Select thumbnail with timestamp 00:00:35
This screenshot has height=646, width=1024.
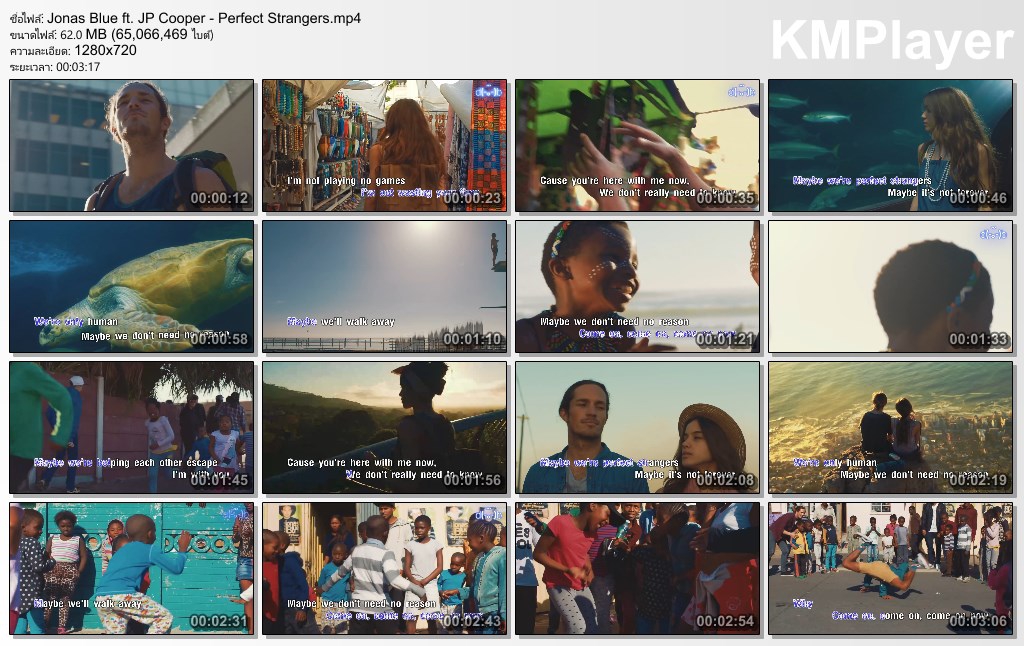coord(637,146)
